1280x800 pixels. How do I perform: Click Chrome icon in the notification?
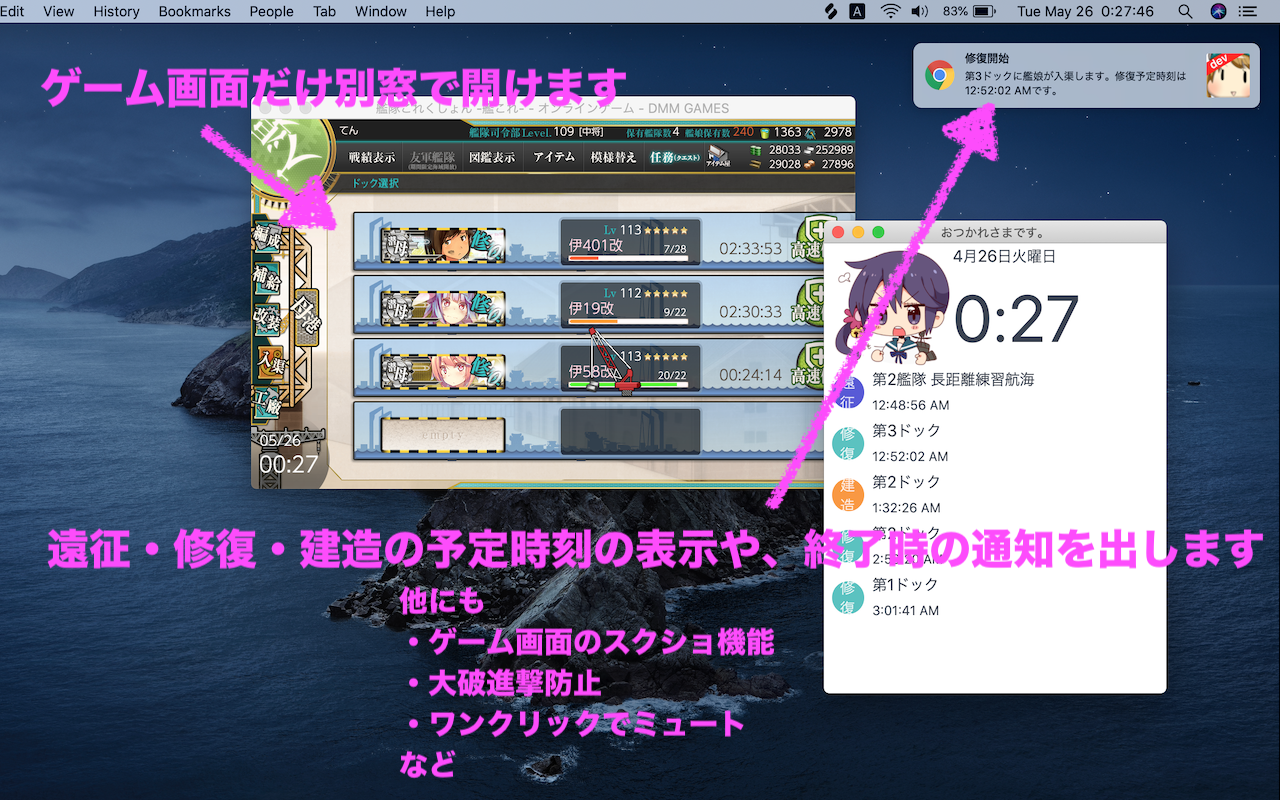[939, 75]
